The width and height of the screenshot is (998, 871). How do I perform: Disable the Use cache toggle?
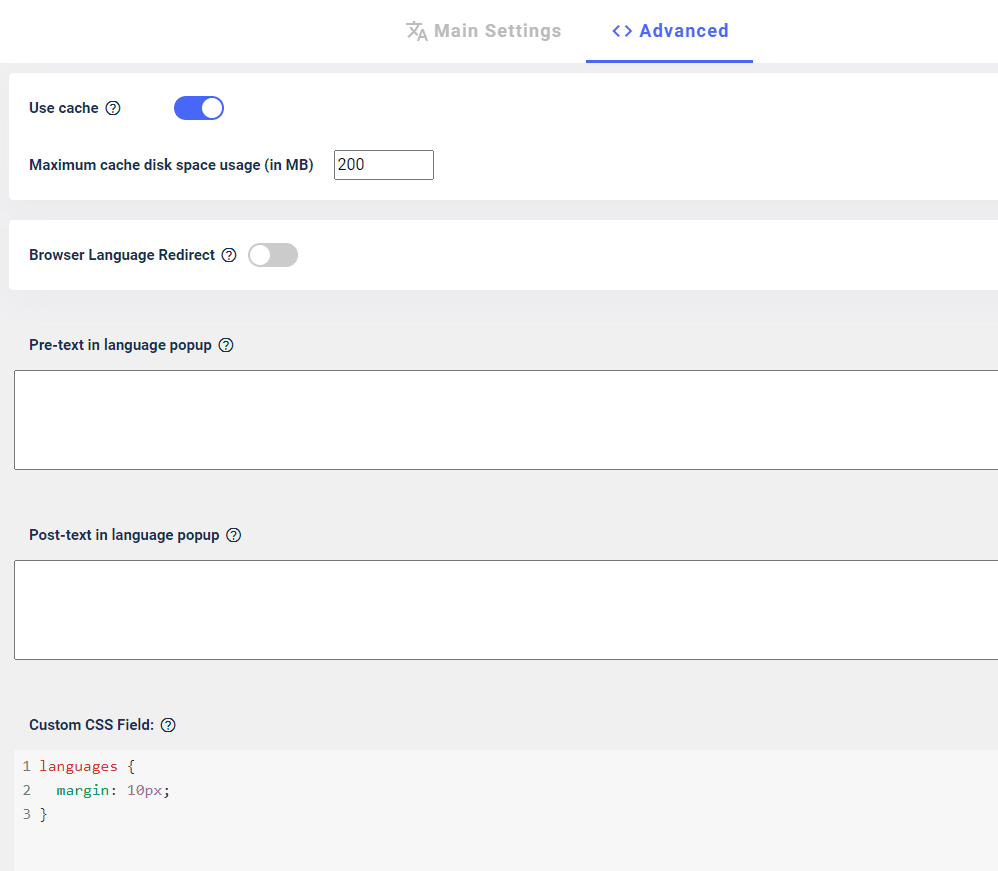click(x=199, y=108)
